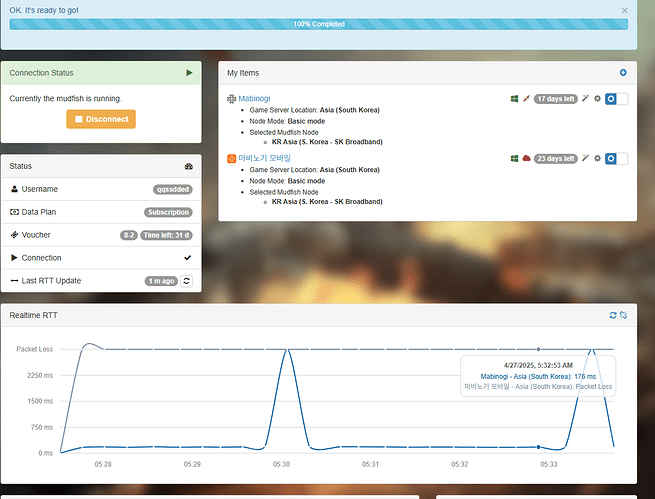Click the play arrow icon beside Connection
Screen dimensions: 655x499
[14, 258]
